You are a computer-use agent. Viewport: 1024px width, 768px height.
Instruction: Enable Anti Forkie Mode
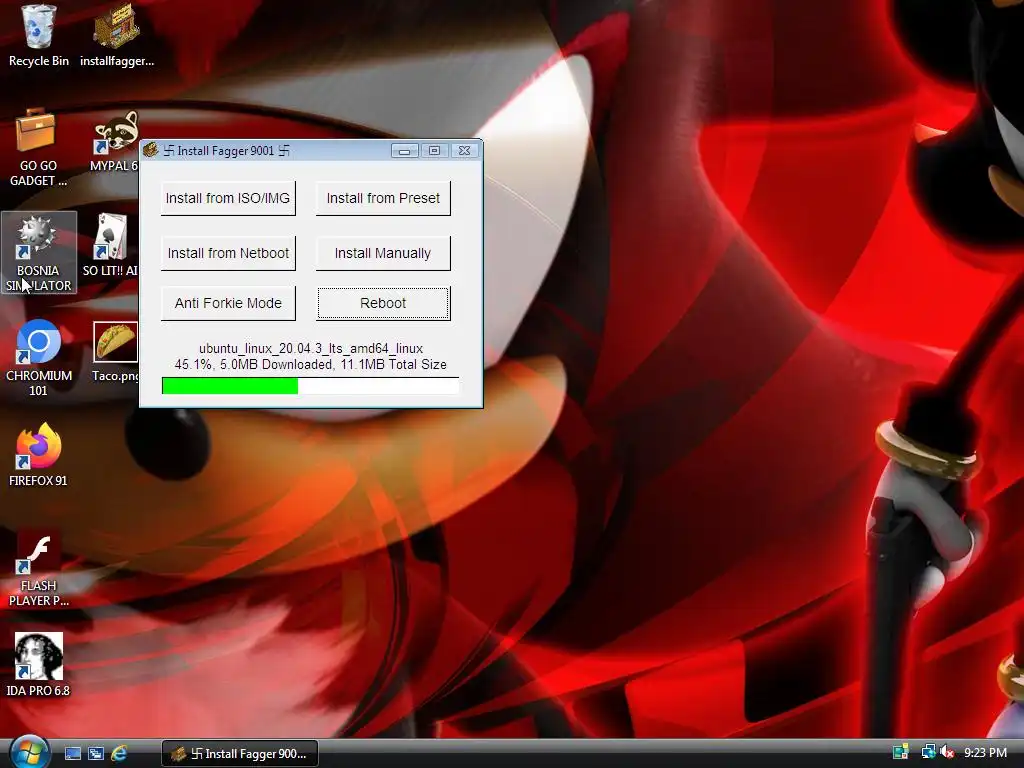coord(228,303)
